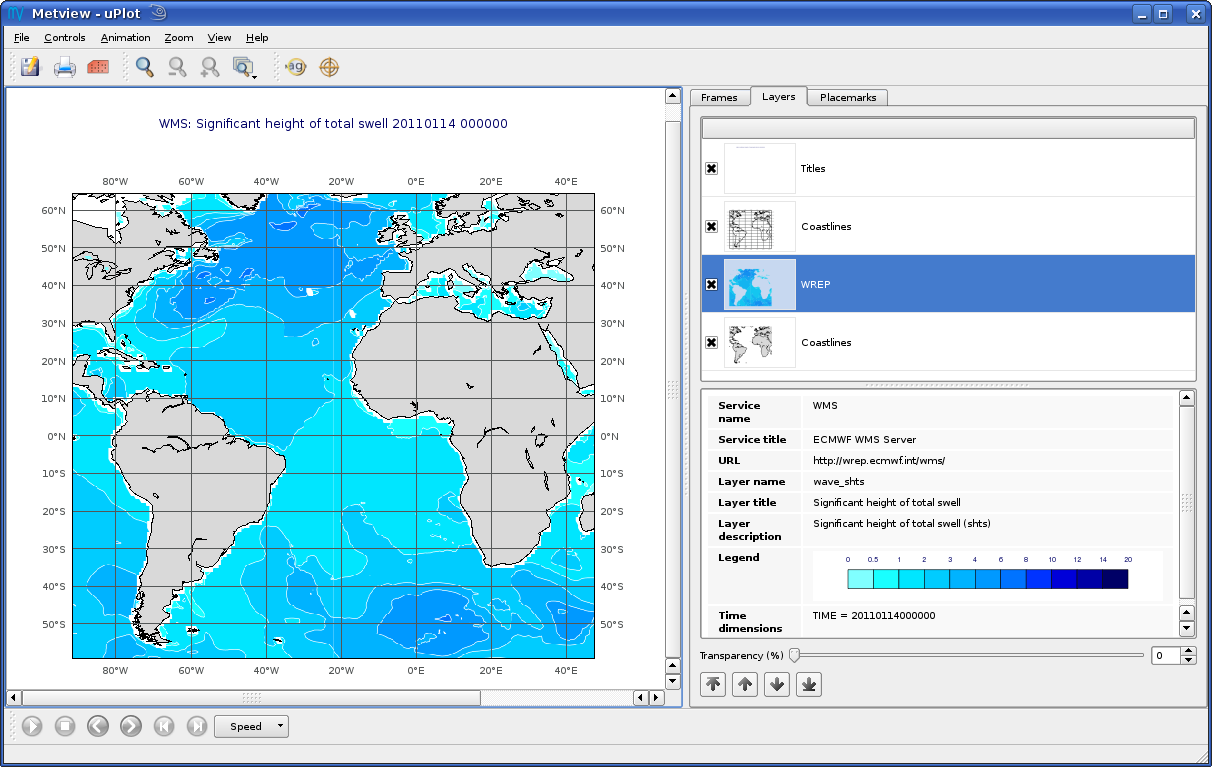Click the red grid macro icon
The width and height of the screenshot is (1212, 767).
tap(98, 67)
